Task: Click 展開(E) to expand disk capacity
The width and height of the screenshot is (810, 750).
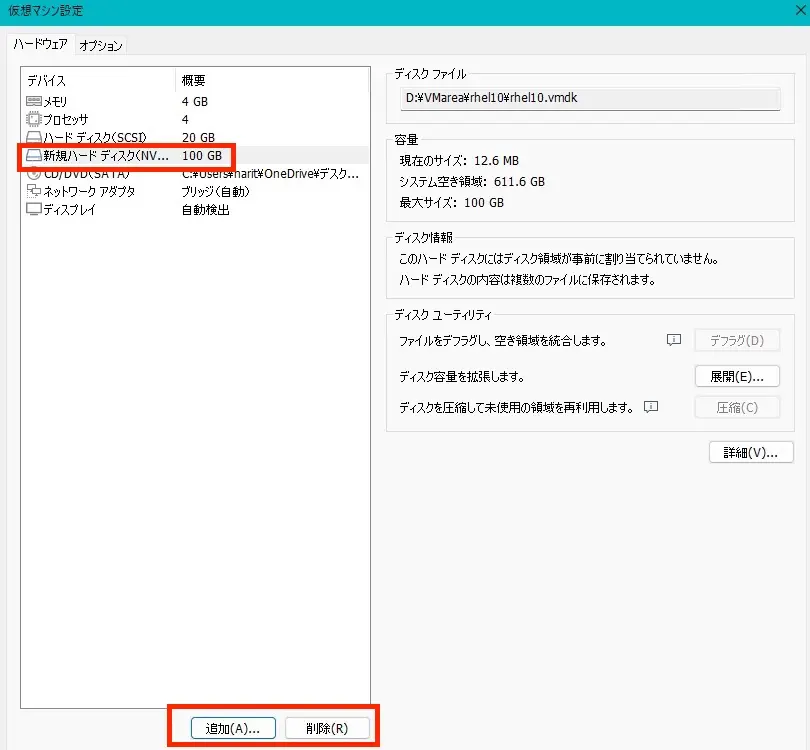Action: pyautogui.click(x=737, y=374)
